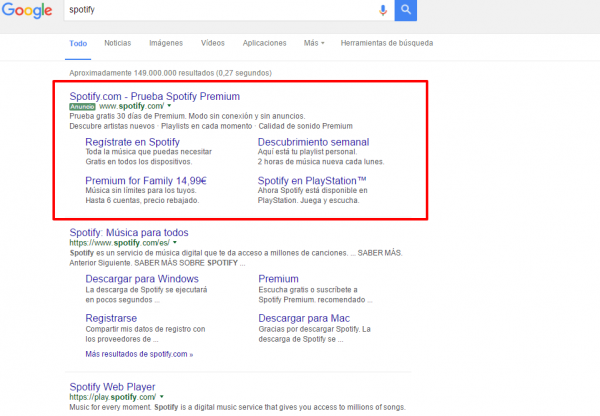Activate voice search microphone icon

click(x=383, y=10)
